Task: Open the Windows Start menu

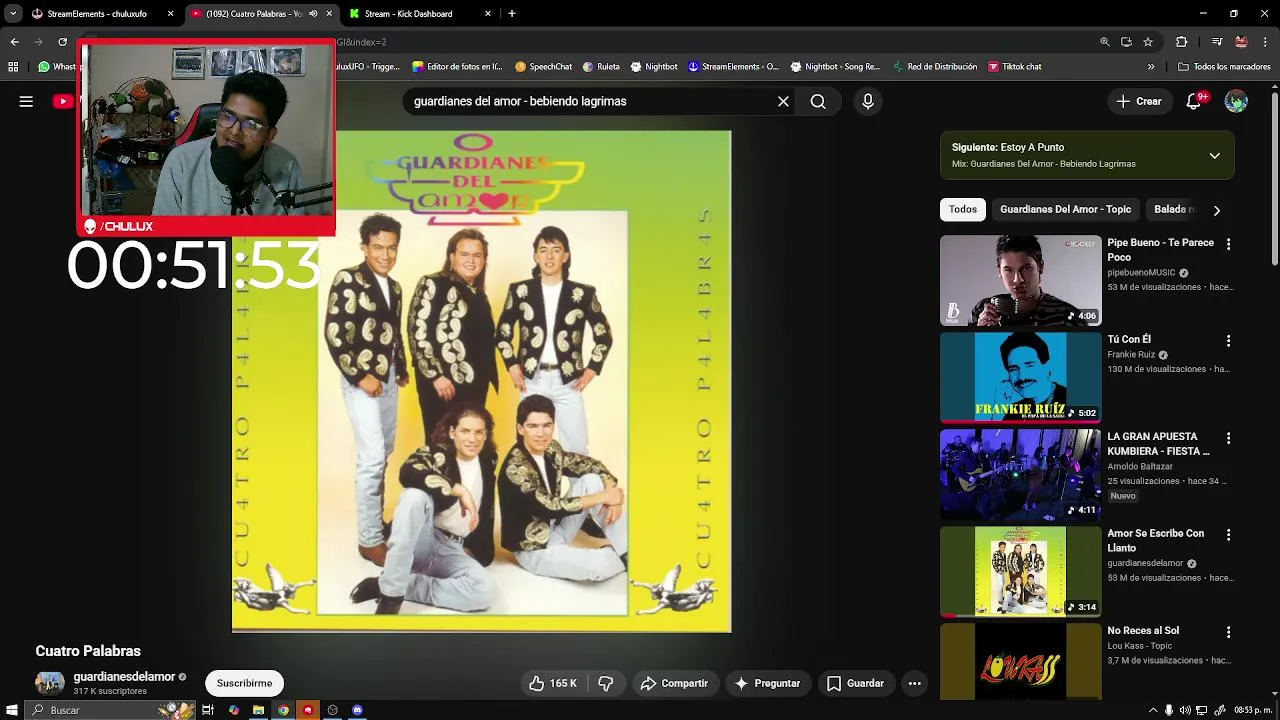Action: click(10, 710)
